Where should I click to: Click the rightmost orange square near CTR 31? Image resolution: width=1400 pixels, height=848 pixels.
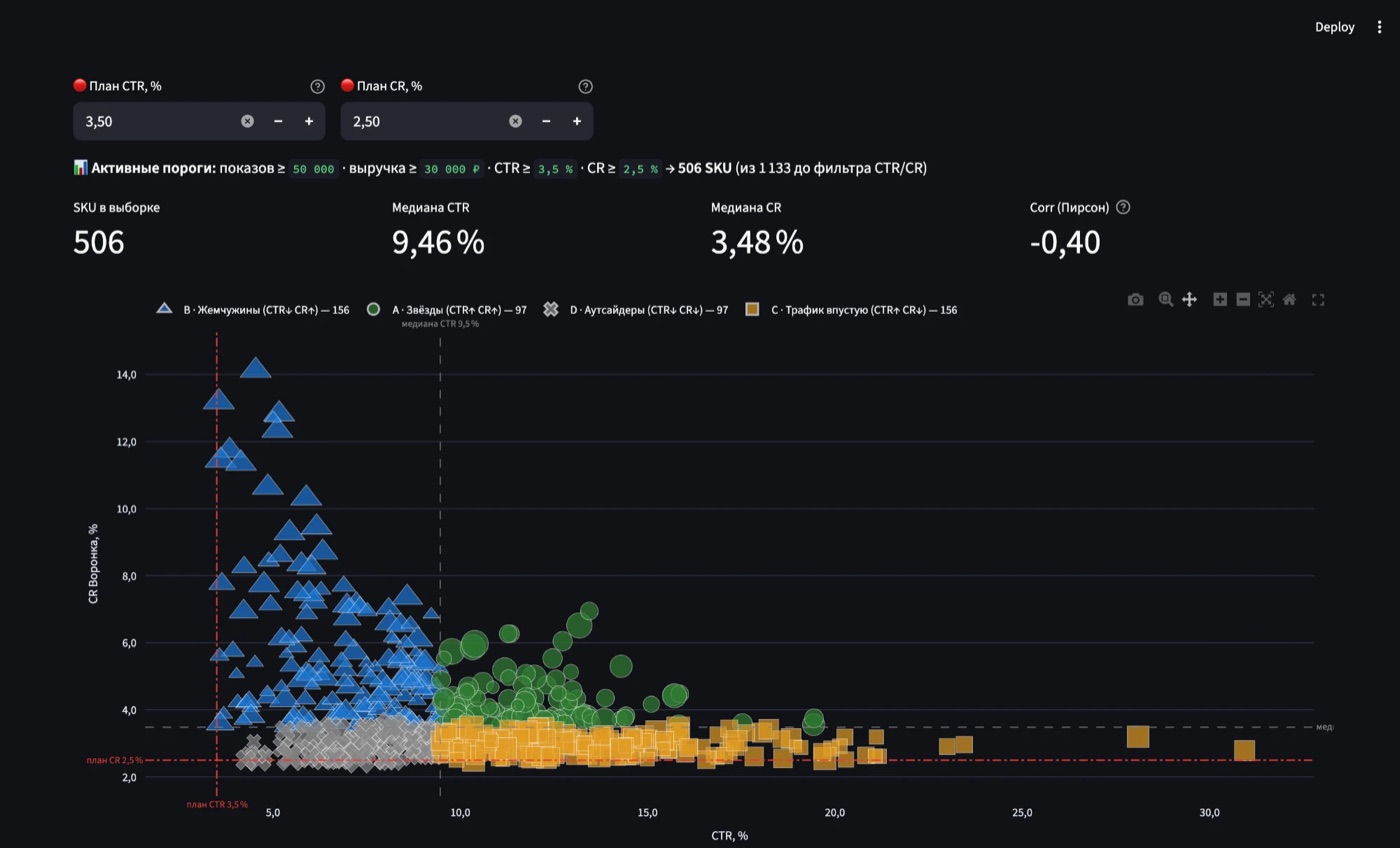tap(1244, 750)
